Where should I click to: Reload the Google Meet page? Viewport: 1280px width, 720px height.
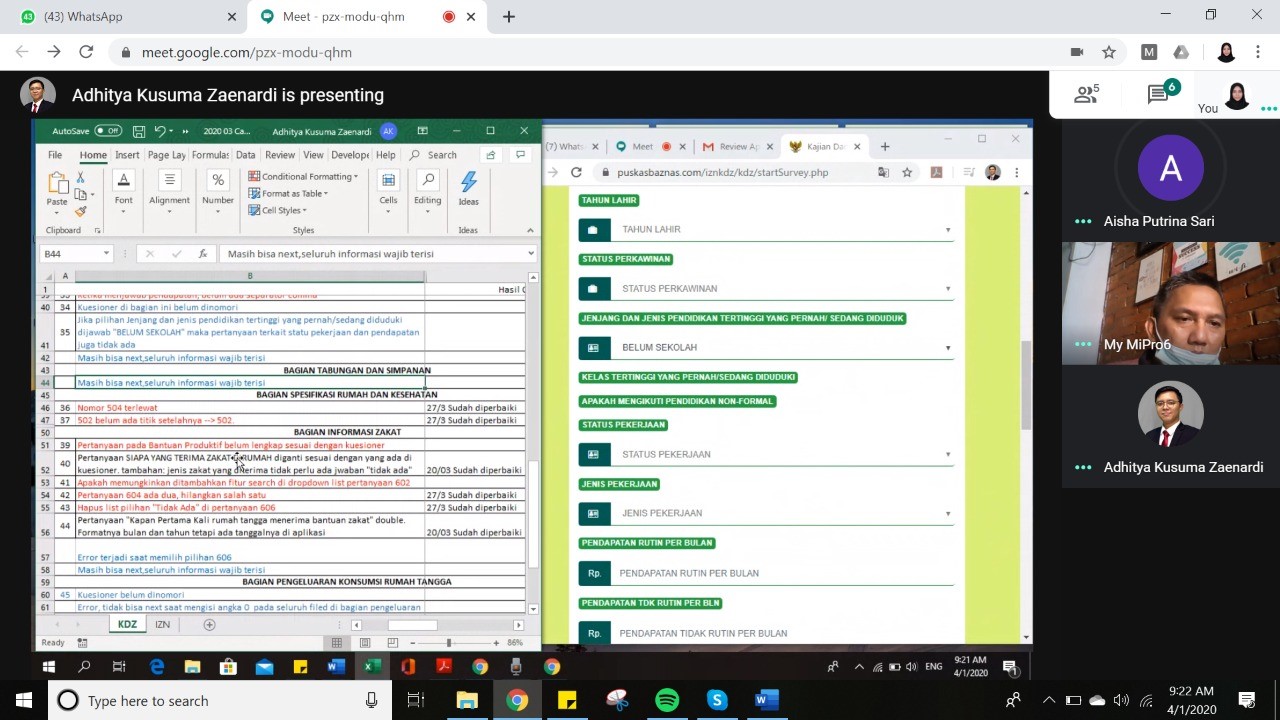pyautogui.click(x=86, y=52)
